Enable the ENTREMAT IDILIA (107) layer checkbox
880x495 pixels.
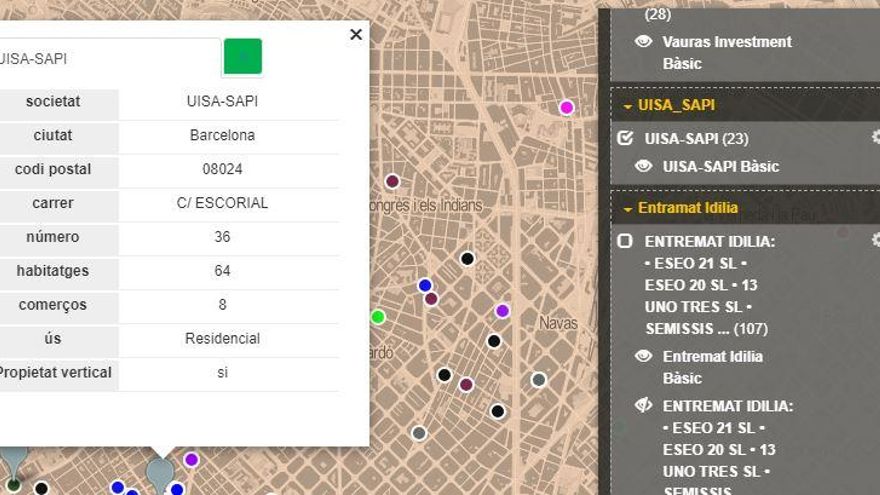point(626,241)
